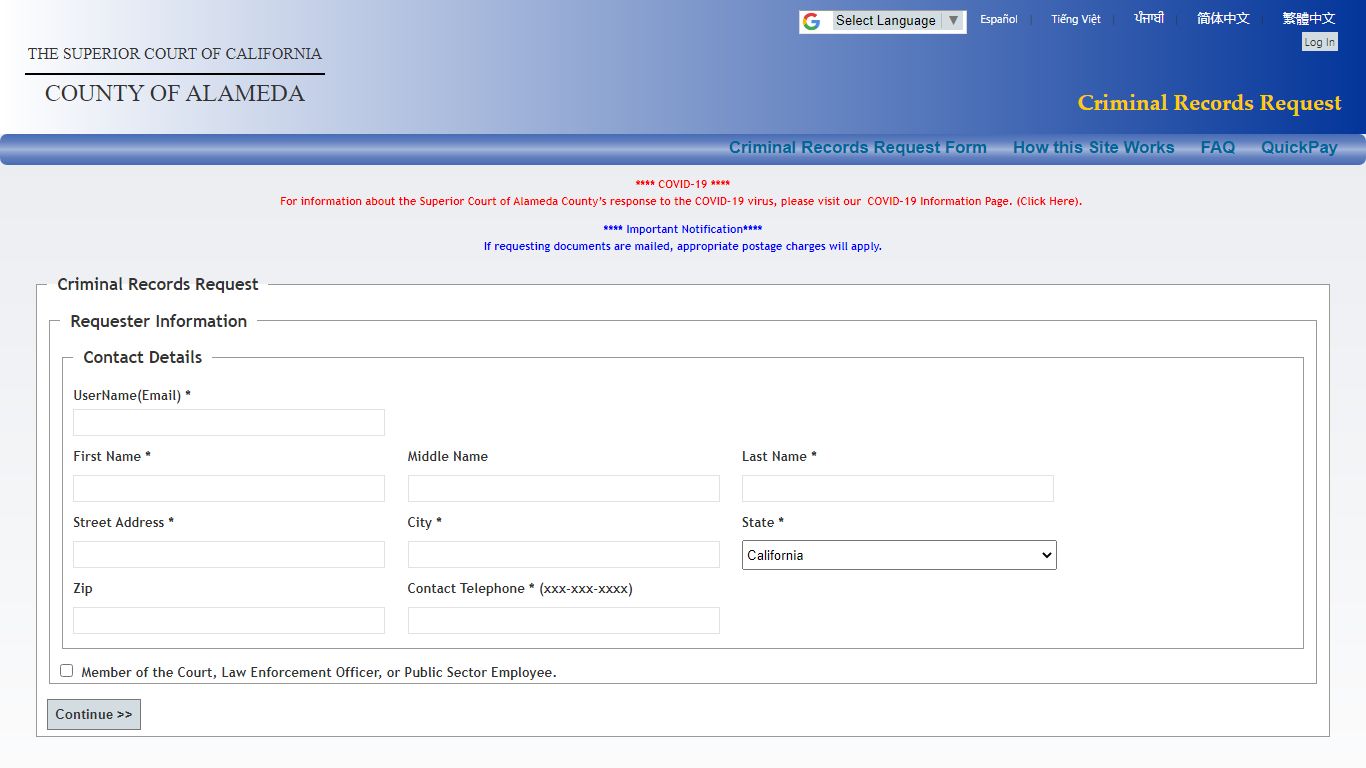This screenshot has width=1366, height=768.
Task: Switch site language to Traditional Chinese (繁體中文)
Action: click(x=1308, y=18)
